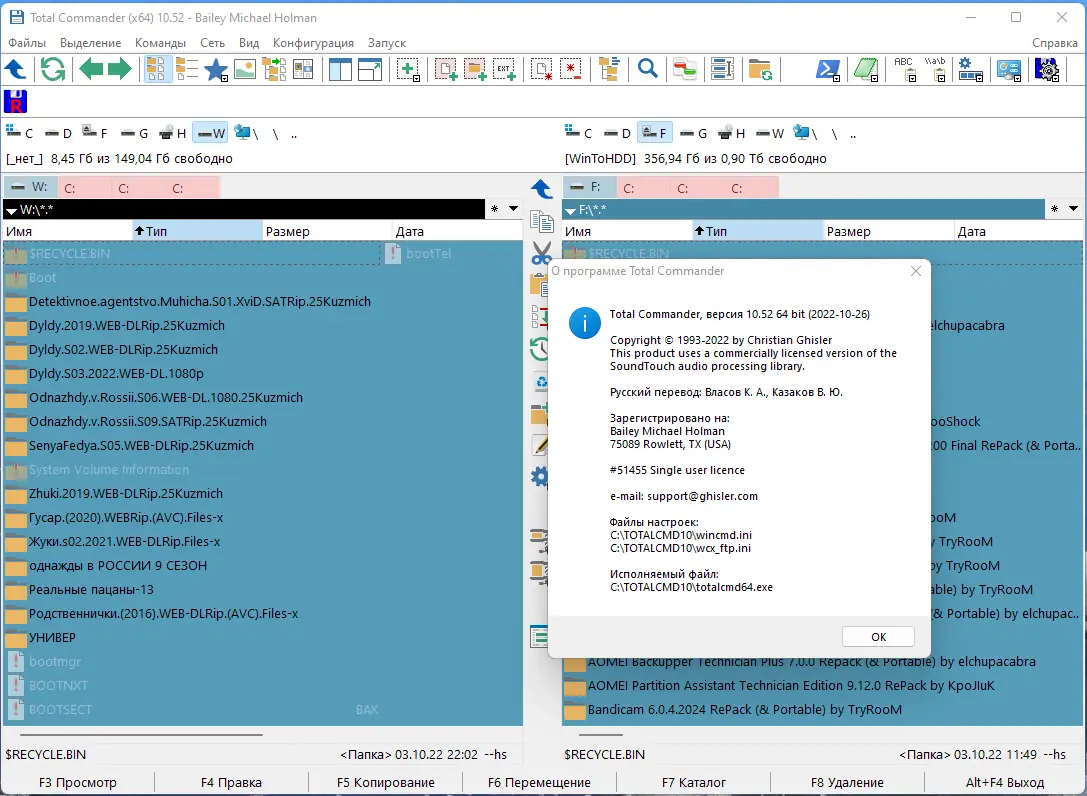Open the file search with the magnifier icon
Viewport: 1087px width, 796px height.
[648, 69]
